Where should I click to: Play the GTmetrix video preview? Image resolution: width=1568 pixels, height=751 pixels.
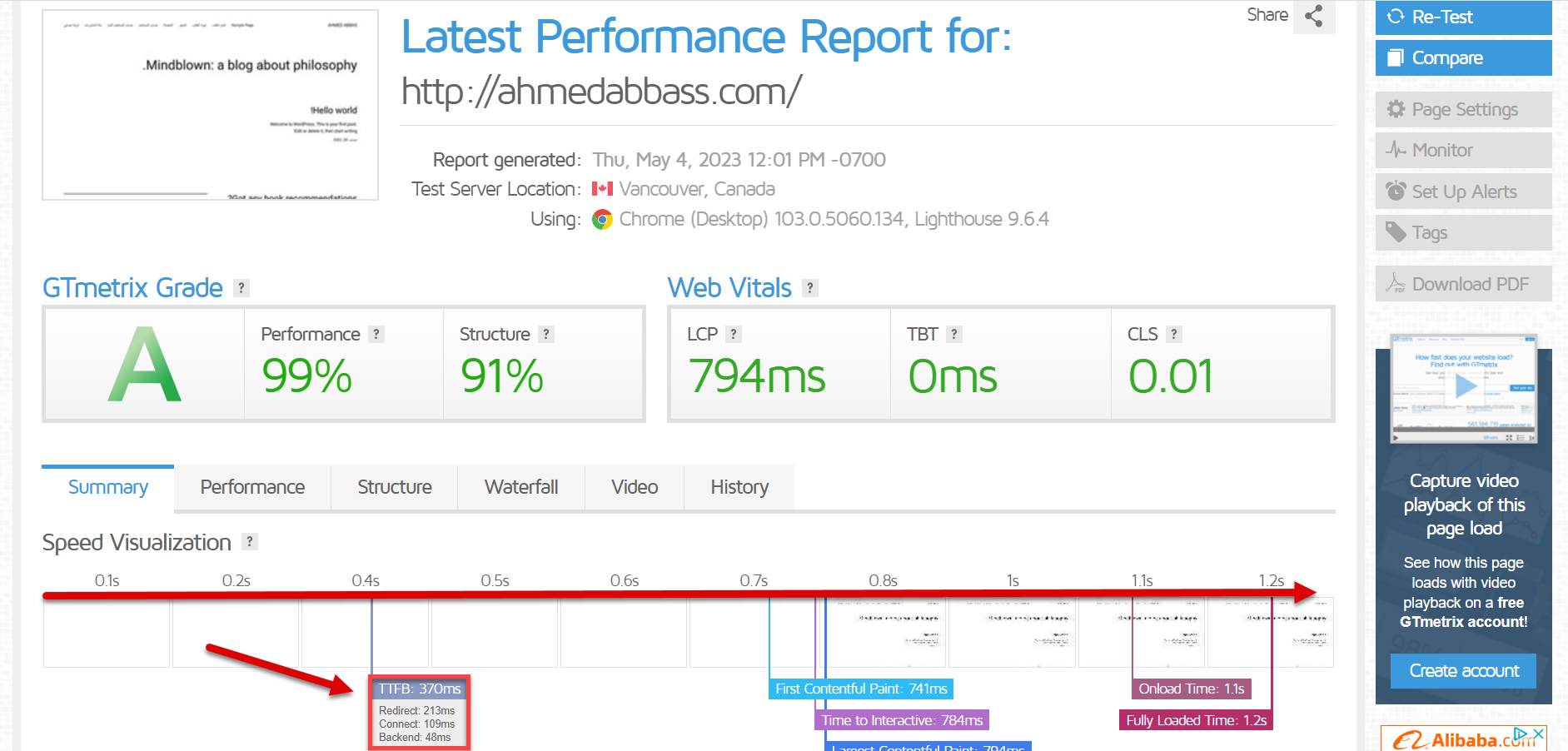1465,386
